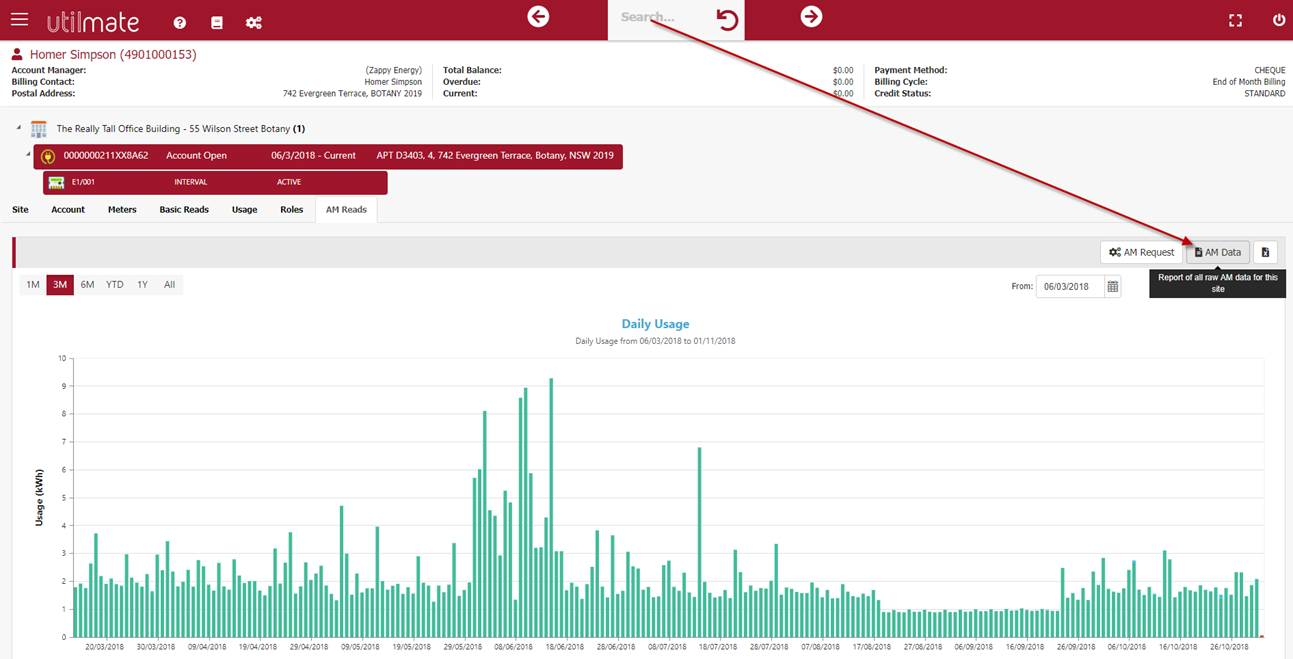Viewport: 1293px width, 659px height.
Task: Switch to the Basic Reads tab
Action: pyautogui.click(x=184, y=210)
